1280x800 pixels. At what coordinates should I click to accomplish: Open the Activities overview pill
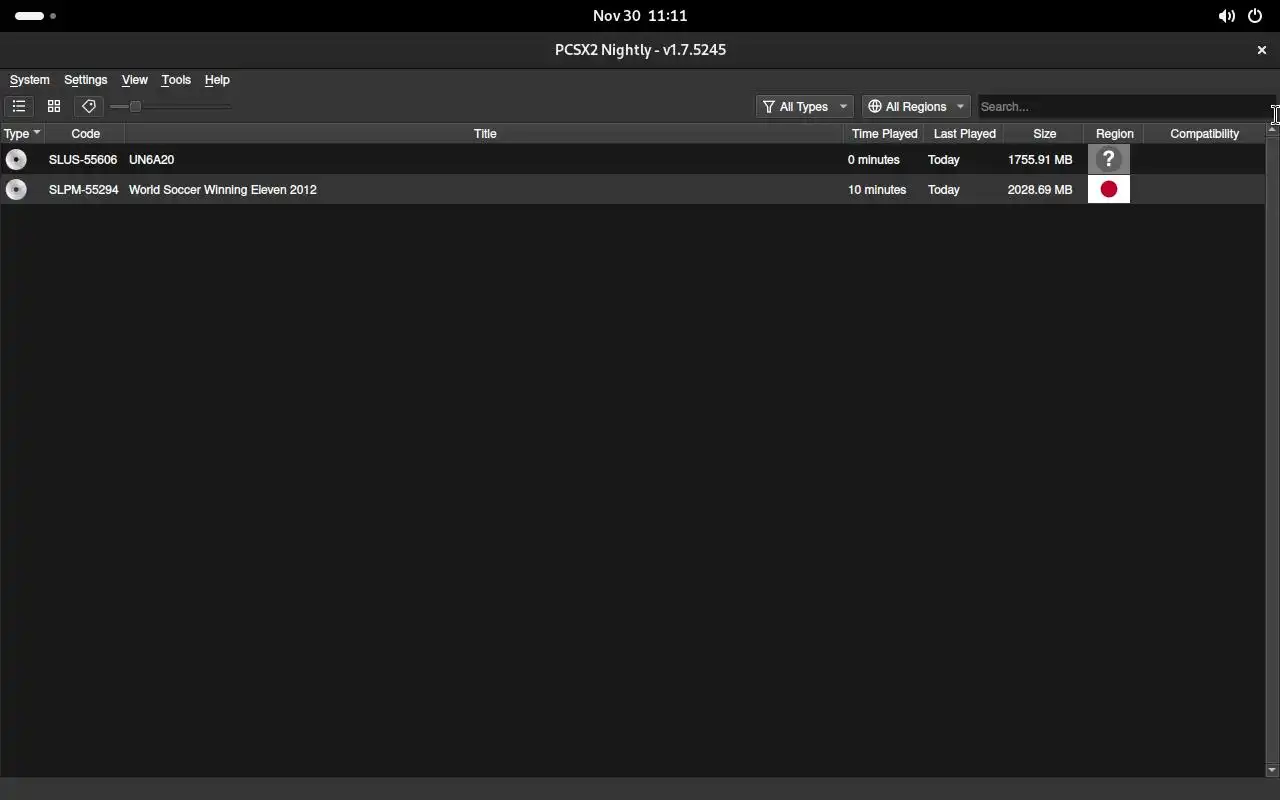(35, 16)
